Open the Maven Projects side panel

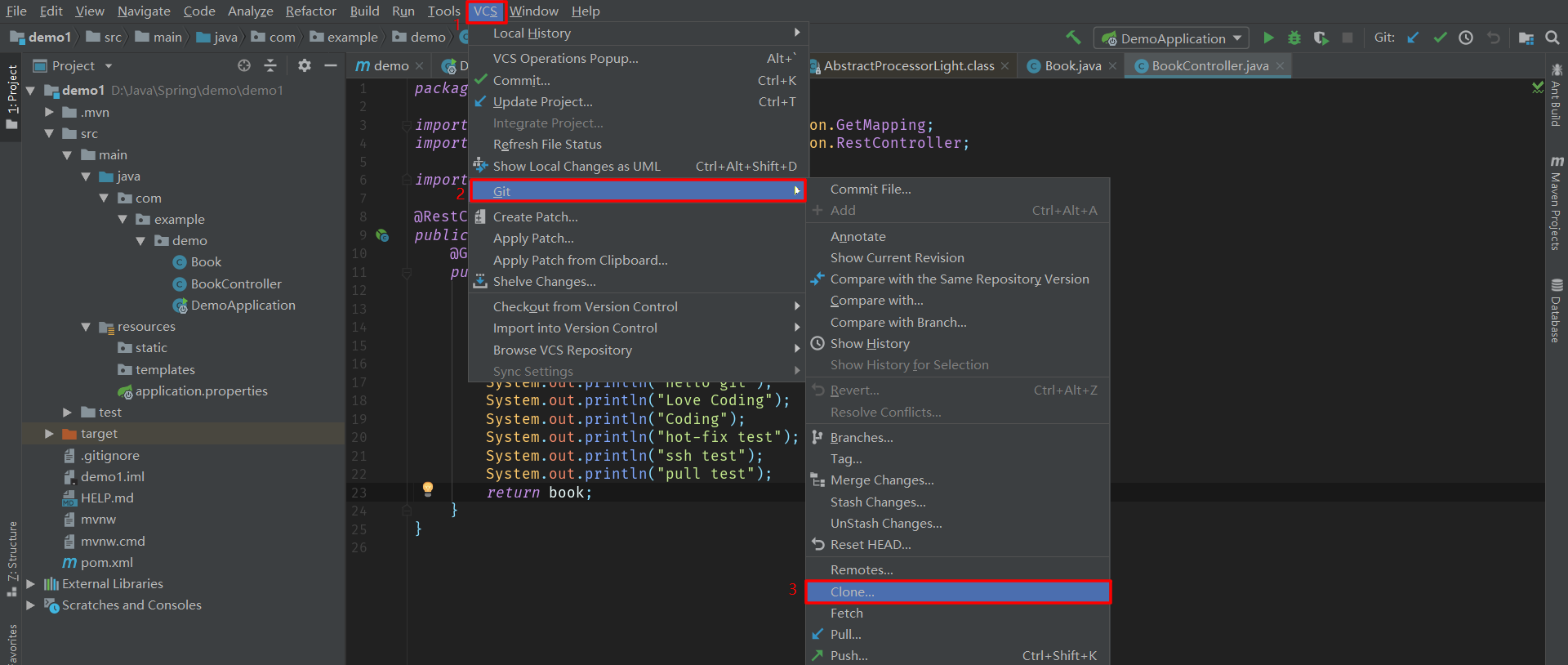tap(1557, 203)
